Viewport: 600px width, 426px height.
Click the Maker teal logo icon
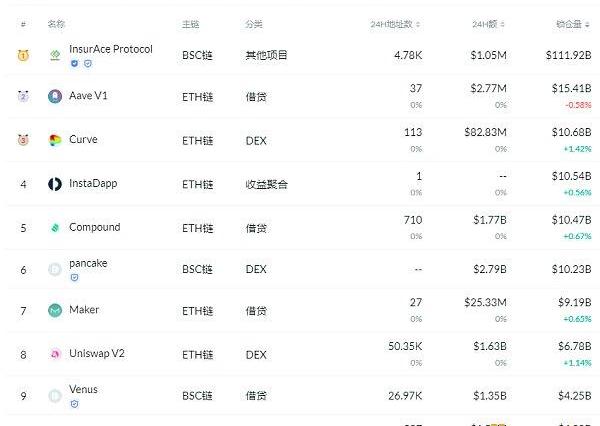(55, 310)
